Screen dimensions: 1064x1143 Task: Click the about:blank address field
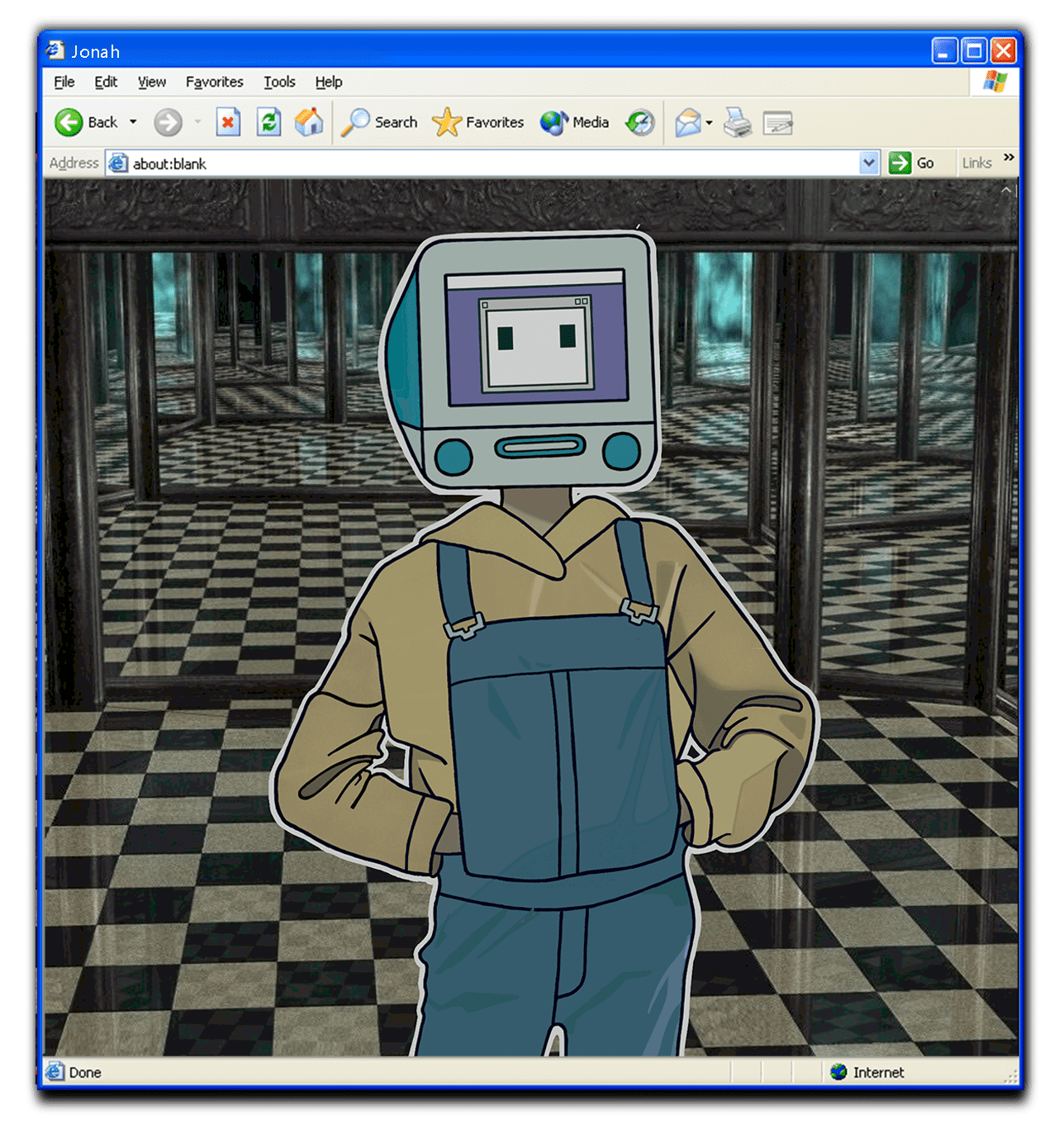(x=492, y=164)
